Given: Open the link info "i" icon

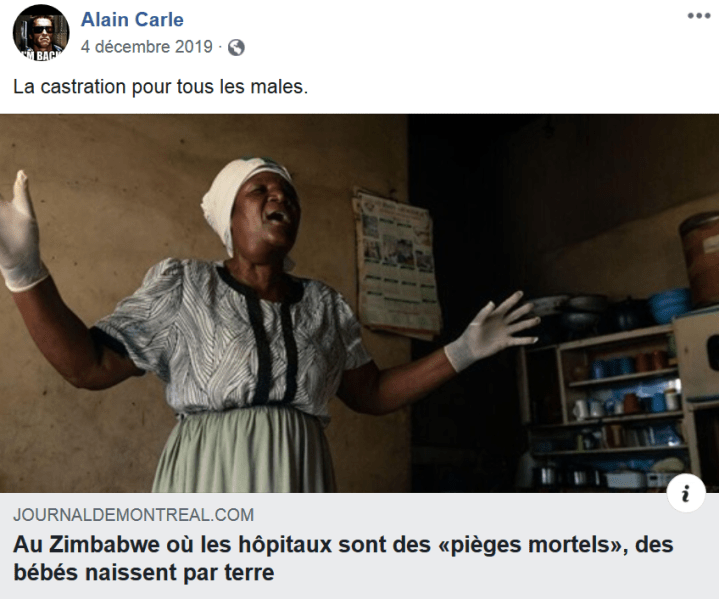Looking at the screenshot, I should tap(686, 494).
